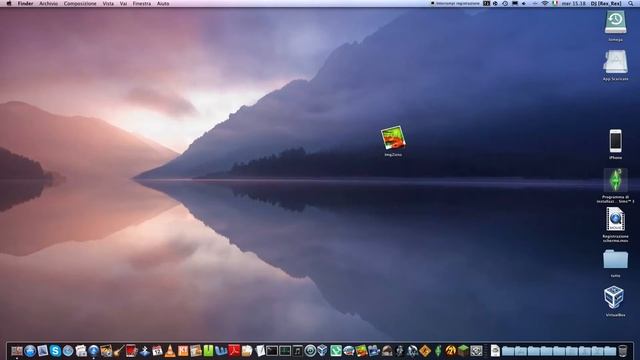The width and height of the screenshot is (640, 360).
Task: Launch the orange K Keynote icon in Dock
Action: coord(183,351)
